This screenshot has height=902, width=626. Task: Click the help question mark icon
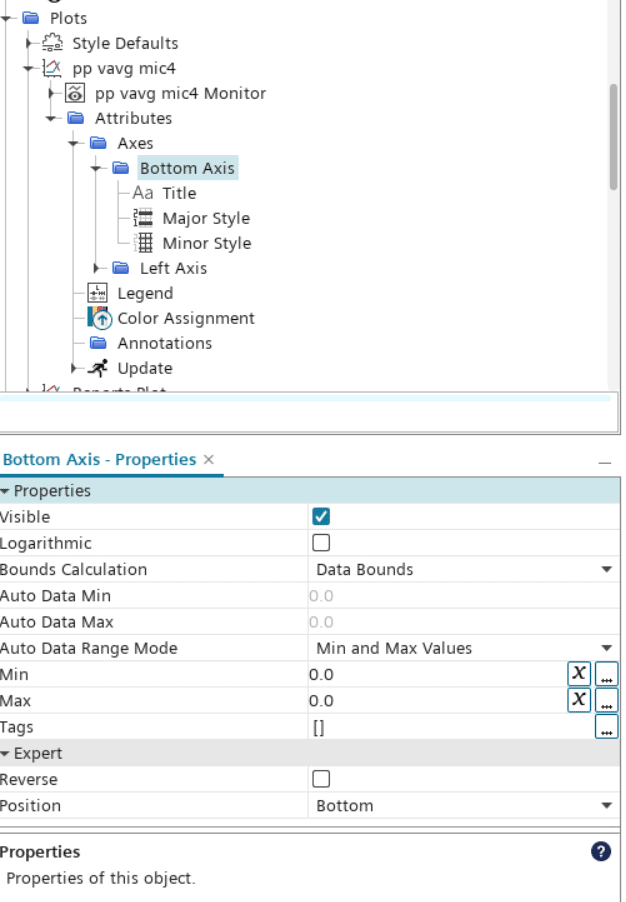coord(601,851)
